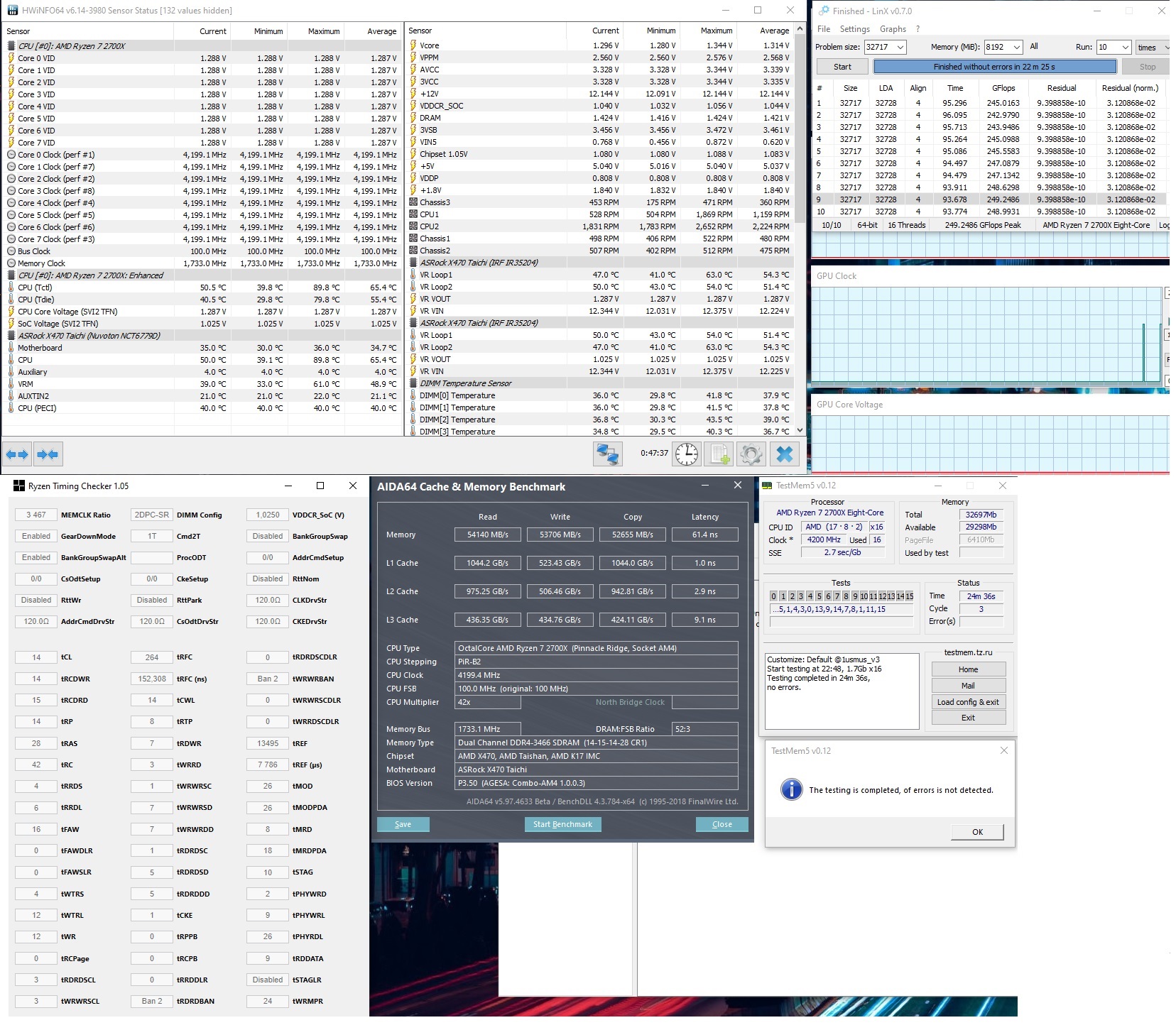The image size is (1176, 1030).
Task: Click CPU (Tctl) thermometer icon
Action: pyautogui.click(x=11, y=287)
